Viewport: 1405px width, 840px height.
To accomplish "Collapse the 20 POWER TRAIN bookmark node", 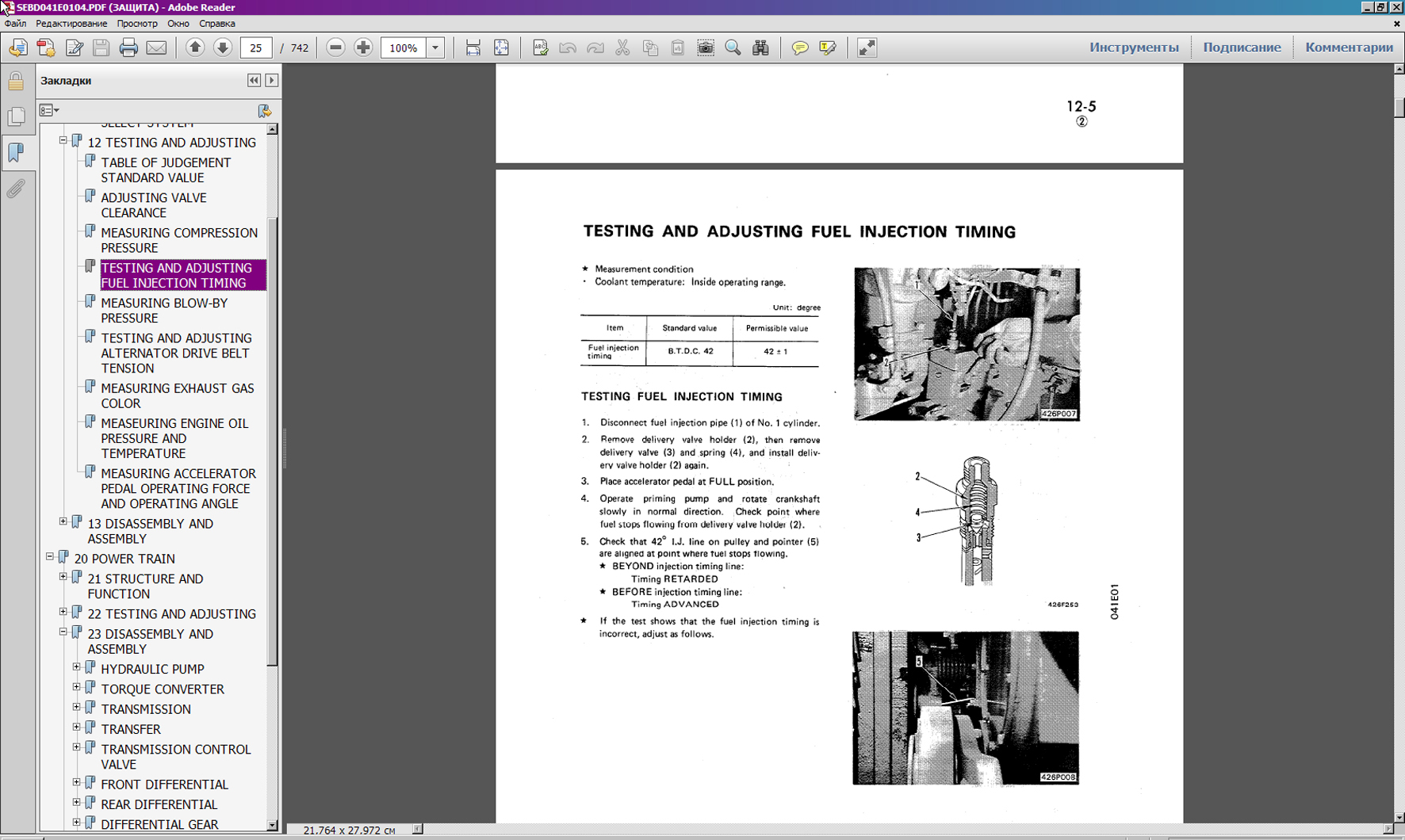I will click(50, 557).
